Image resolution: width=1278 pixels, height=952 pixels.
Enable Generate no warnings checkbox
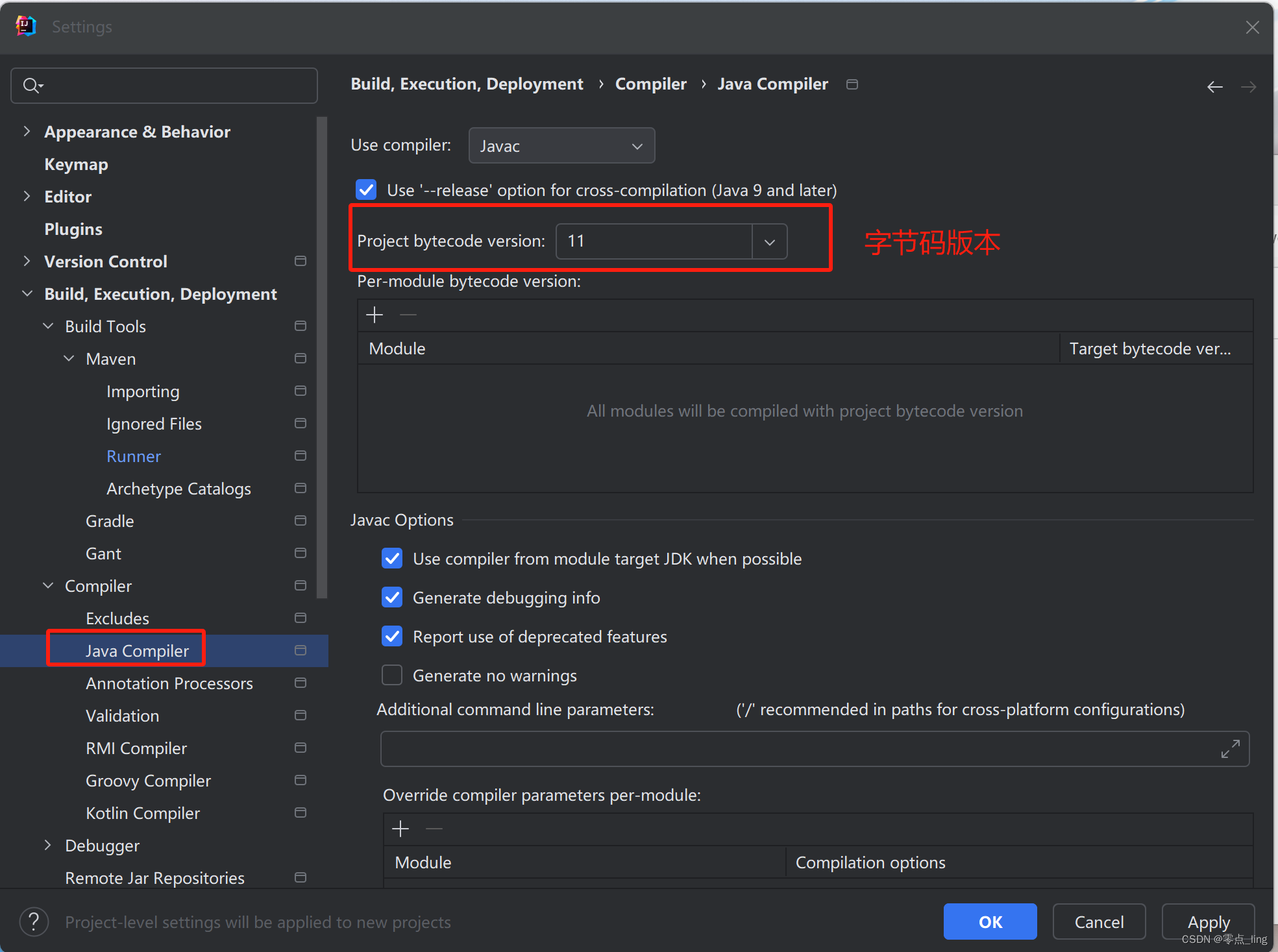click(392, 676)
